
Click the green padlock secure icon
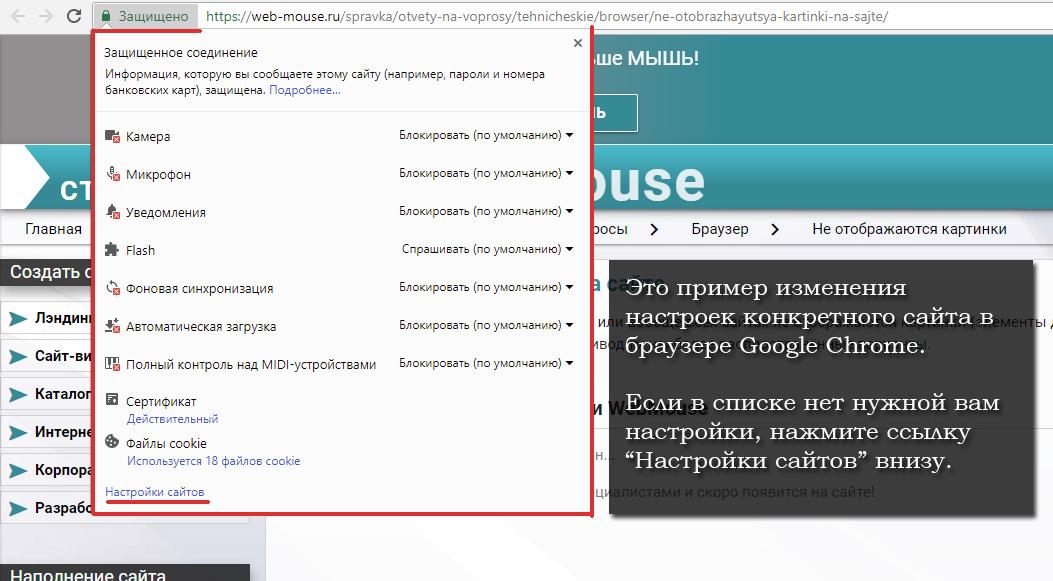[x=105, y=16]
